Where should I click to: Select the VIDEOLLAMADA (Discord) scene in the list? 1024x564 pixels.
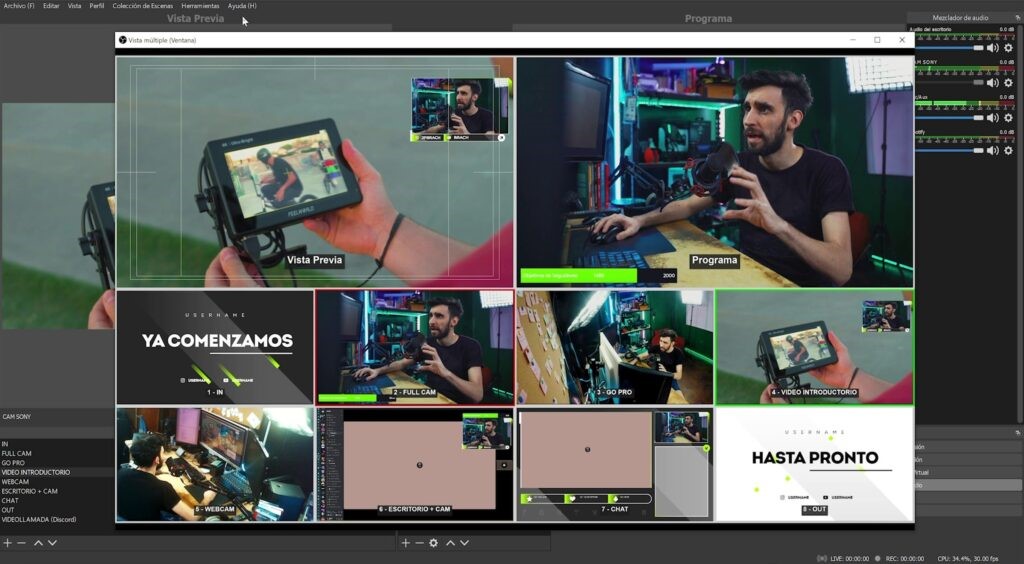point(40,519)
